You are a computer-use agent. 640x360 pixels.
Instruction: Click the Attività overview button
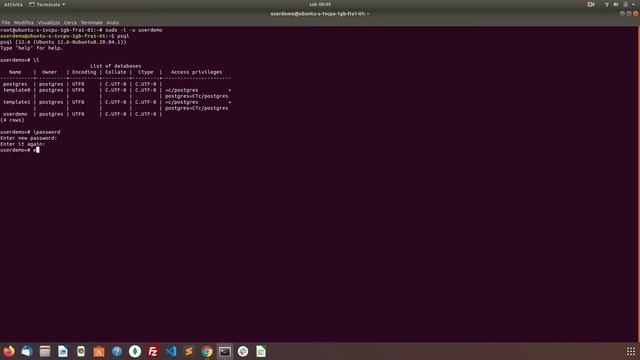[x=13, y=4]
